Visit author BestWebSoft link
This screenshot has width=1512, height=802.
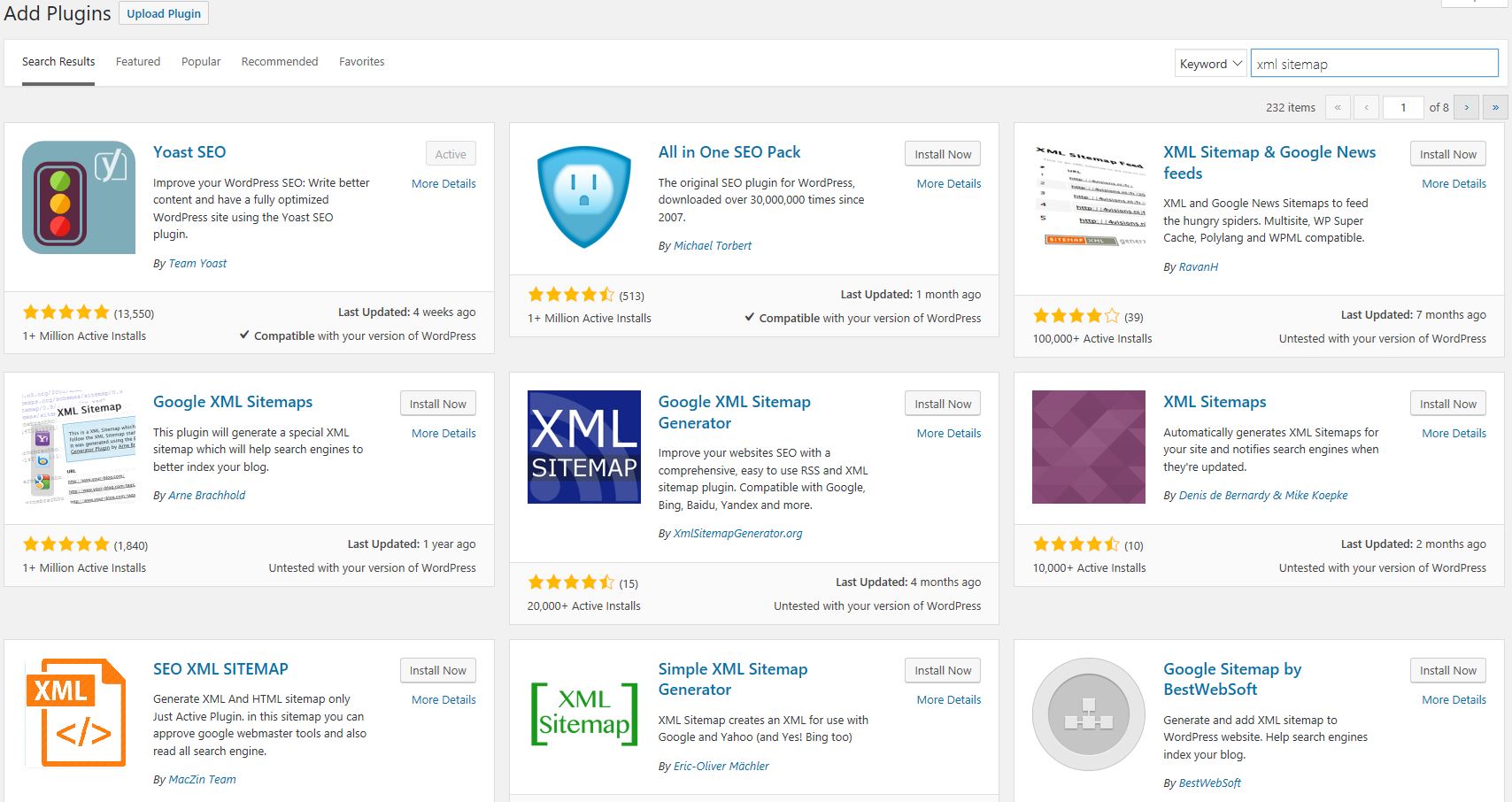[x=1210, y=783]
